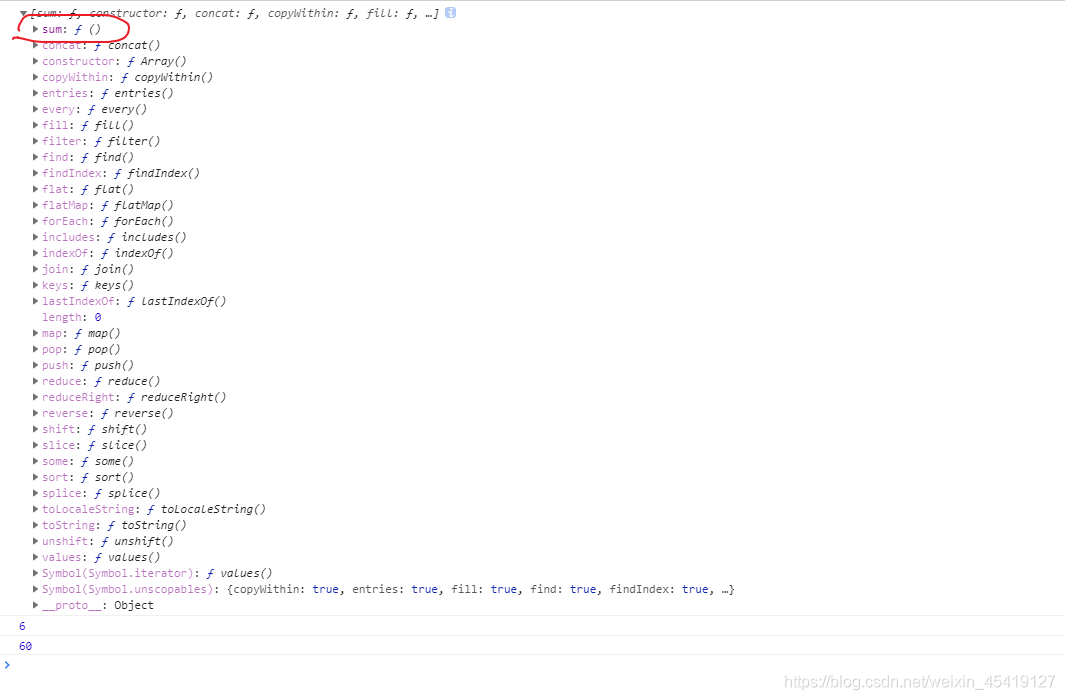Image resolution: width=1065 pixels, height=700 pixels.
Task: Expand the Symbol(Symbol.iterator) entry
Action: point(35,573)
